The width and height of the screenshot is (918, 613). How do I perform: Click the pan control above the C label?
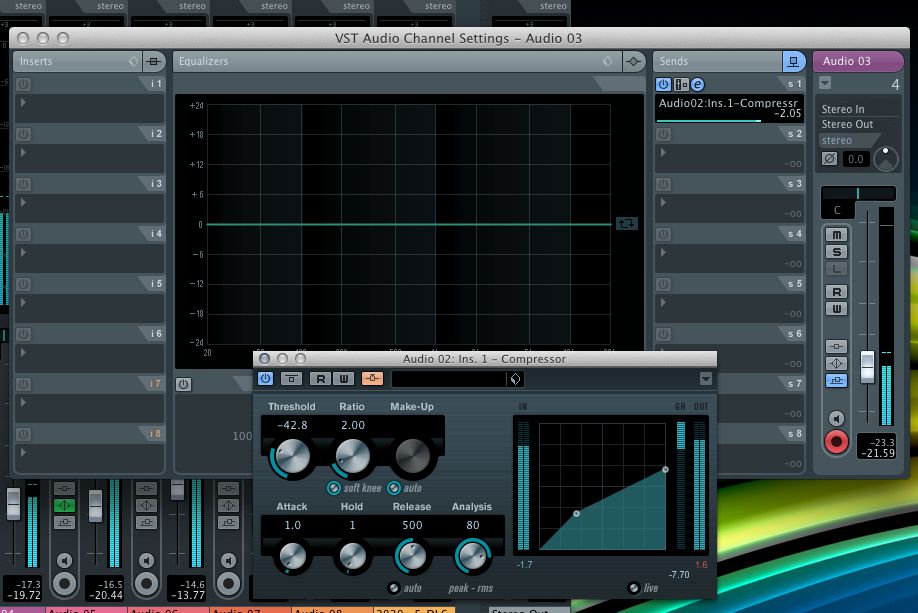(x=858, y=193)
